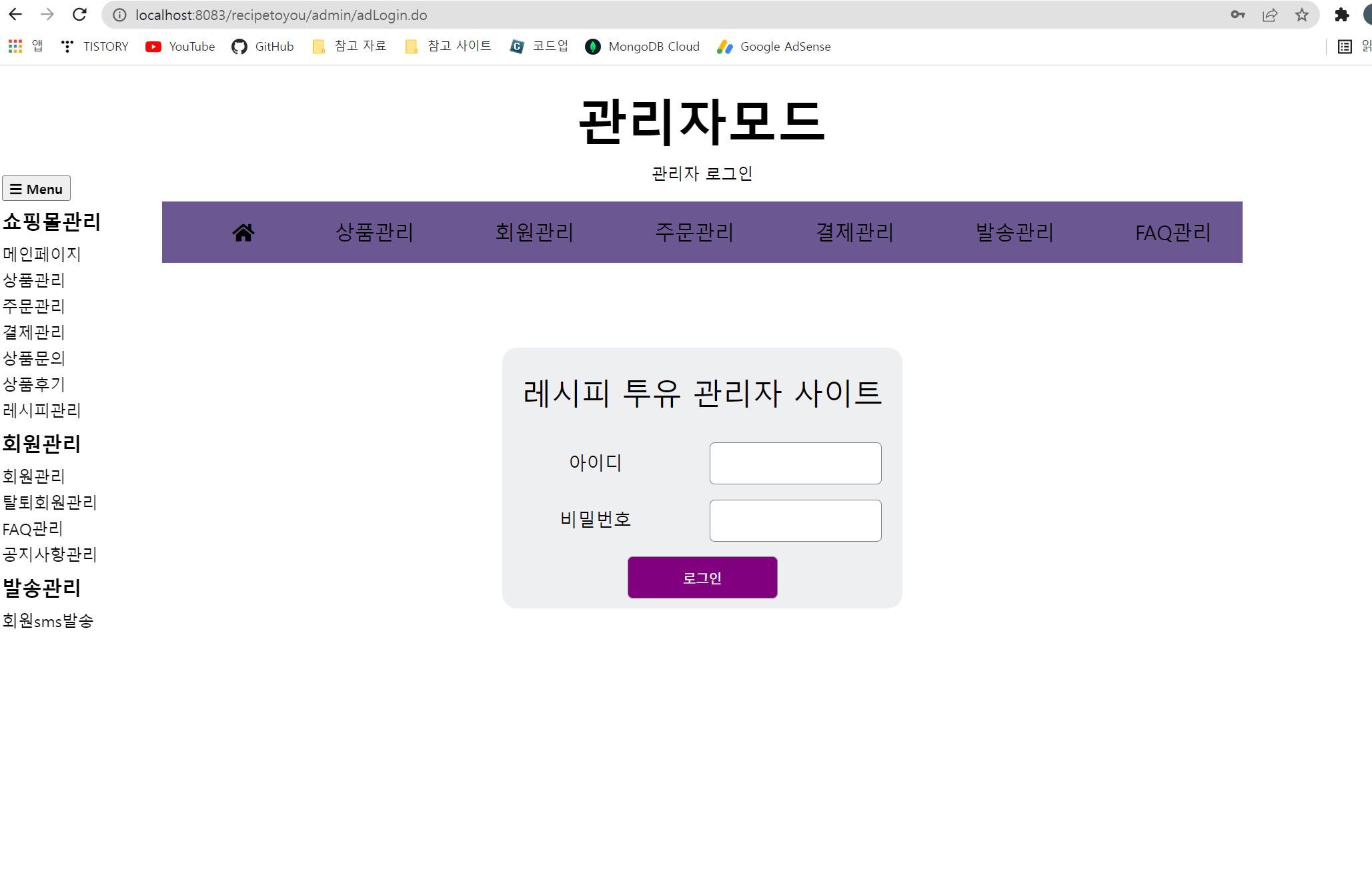Toggle the hamburger Menu button
1372x894 pixels.
[37, 189]
